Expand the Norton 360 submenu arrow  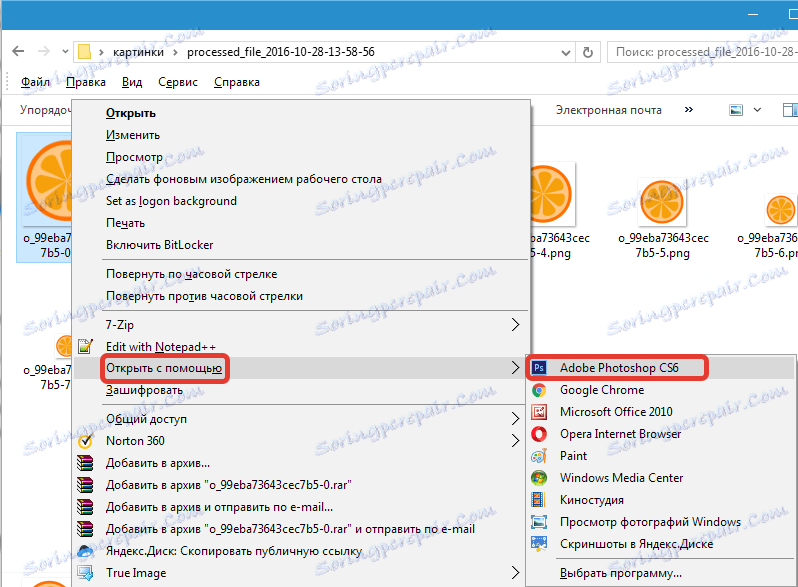(x=516, y=441)
